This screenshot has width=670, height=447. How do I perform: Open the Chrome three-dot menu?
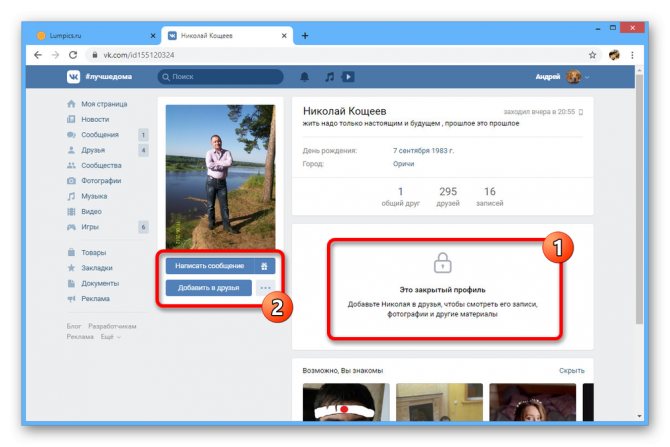[x=632, y=55]
